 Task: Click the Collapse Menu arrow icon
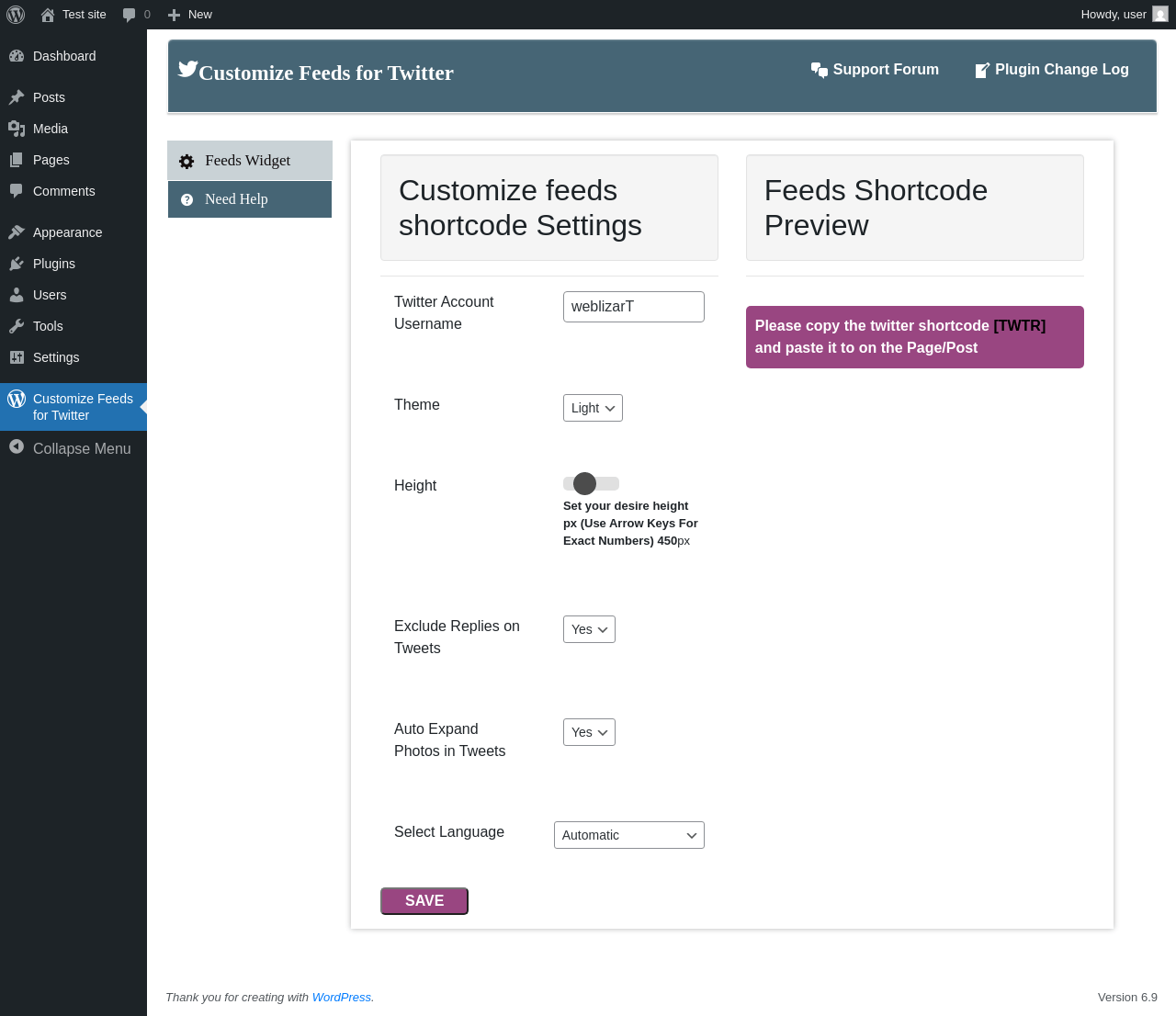point(17,447)
